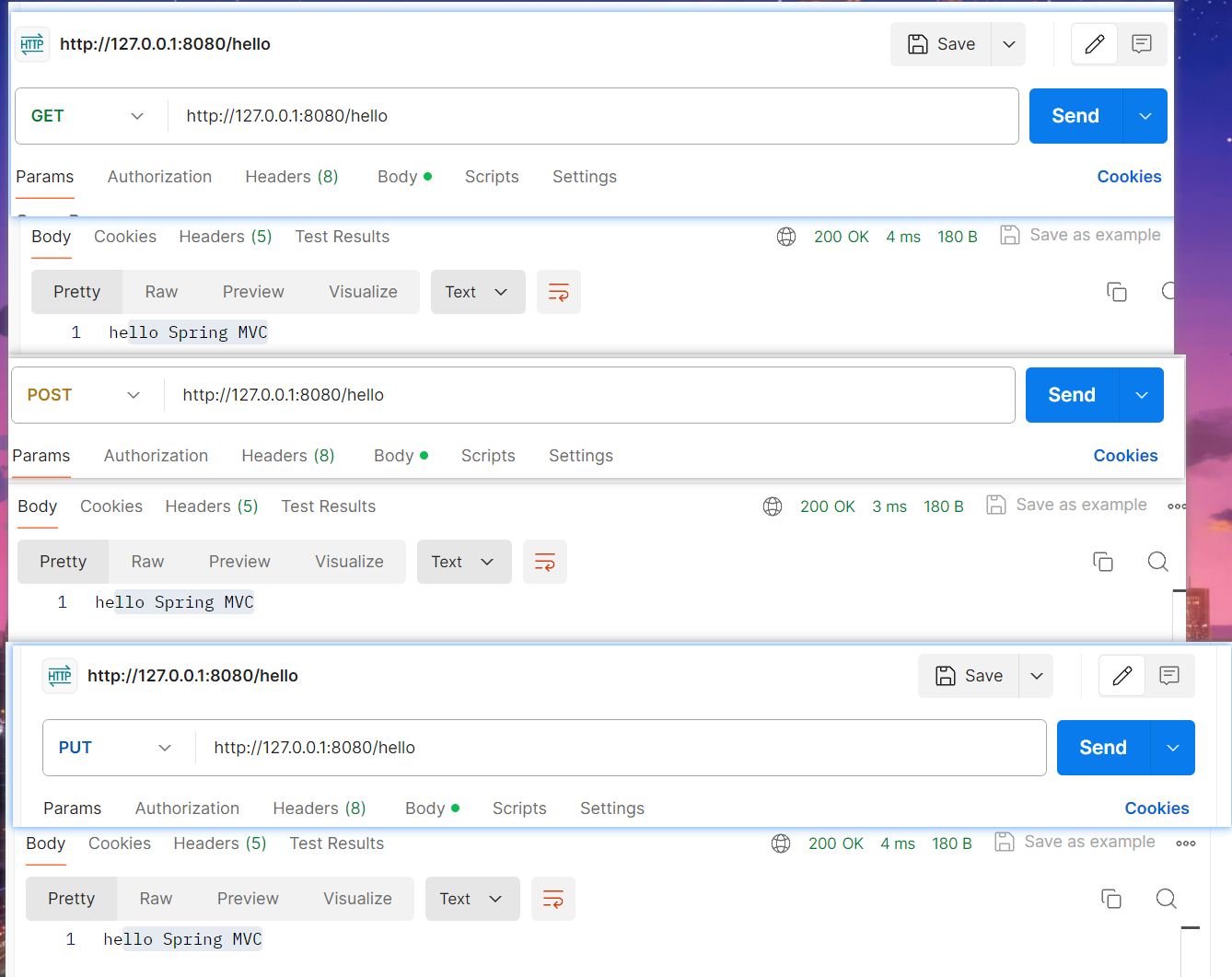This screenshot has width=1232, height=977.
Task: Open the PUT method dropdown
Action: click(115, 748)
